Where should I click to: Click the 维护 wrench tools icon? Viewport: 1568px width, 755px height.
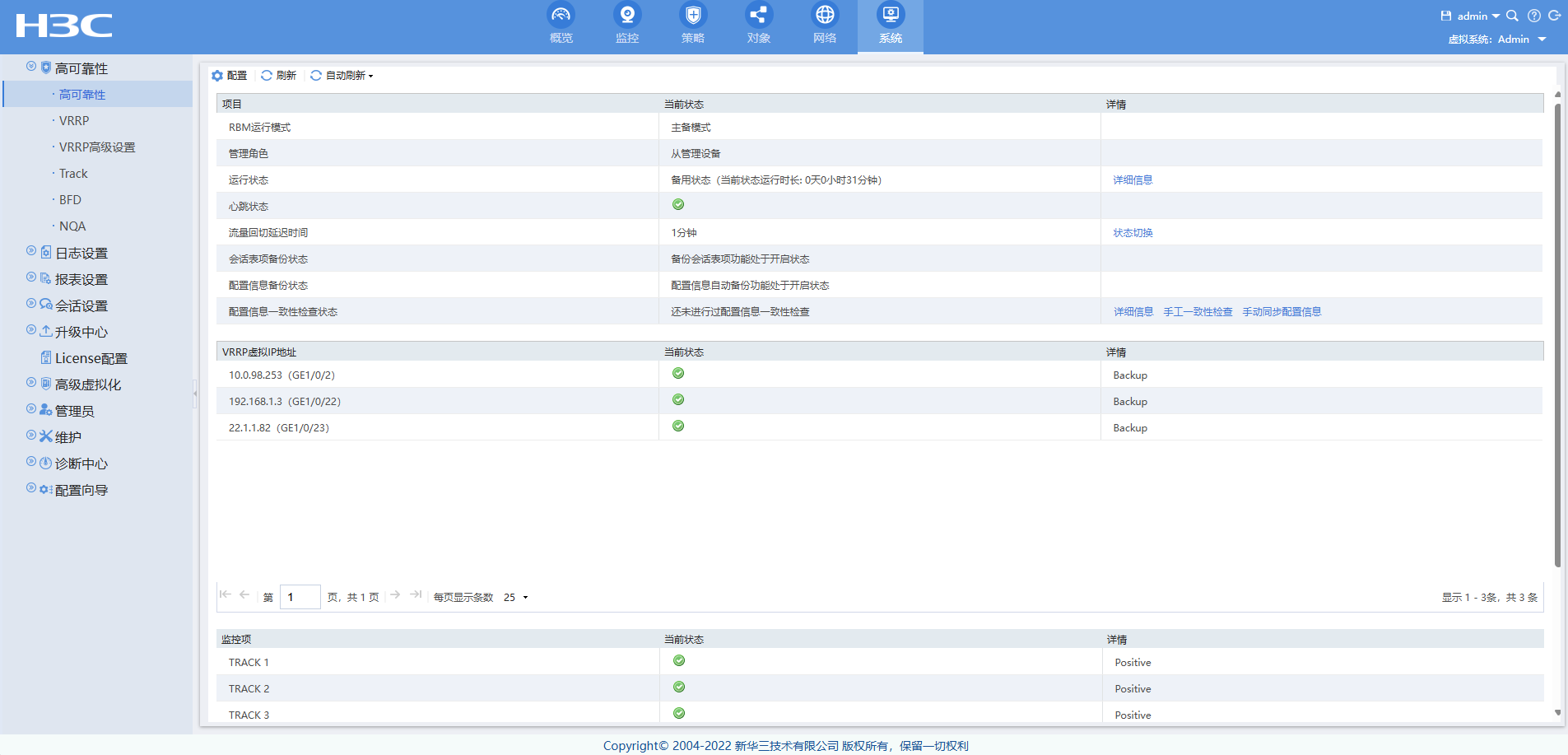click(x=46, y=436)
